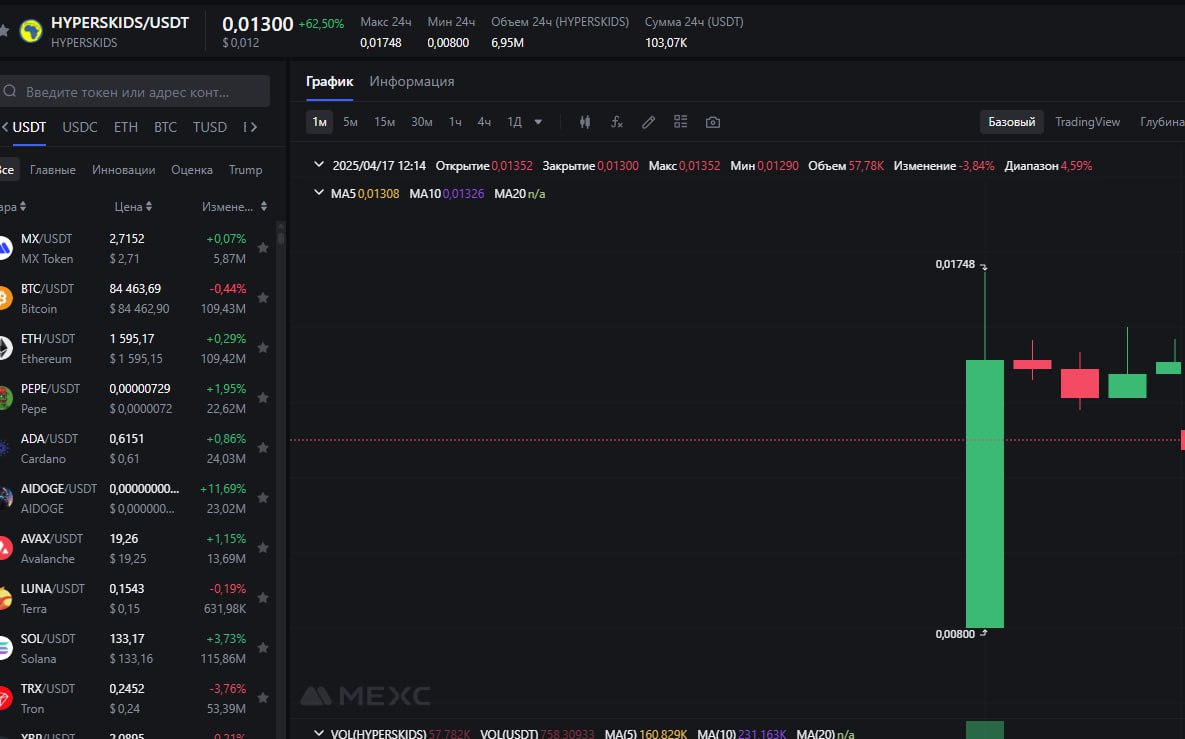Screen dimensions: 1185x739
Task: Favorite AVAX/USDT with its star
Action: (x=263, y=548)
